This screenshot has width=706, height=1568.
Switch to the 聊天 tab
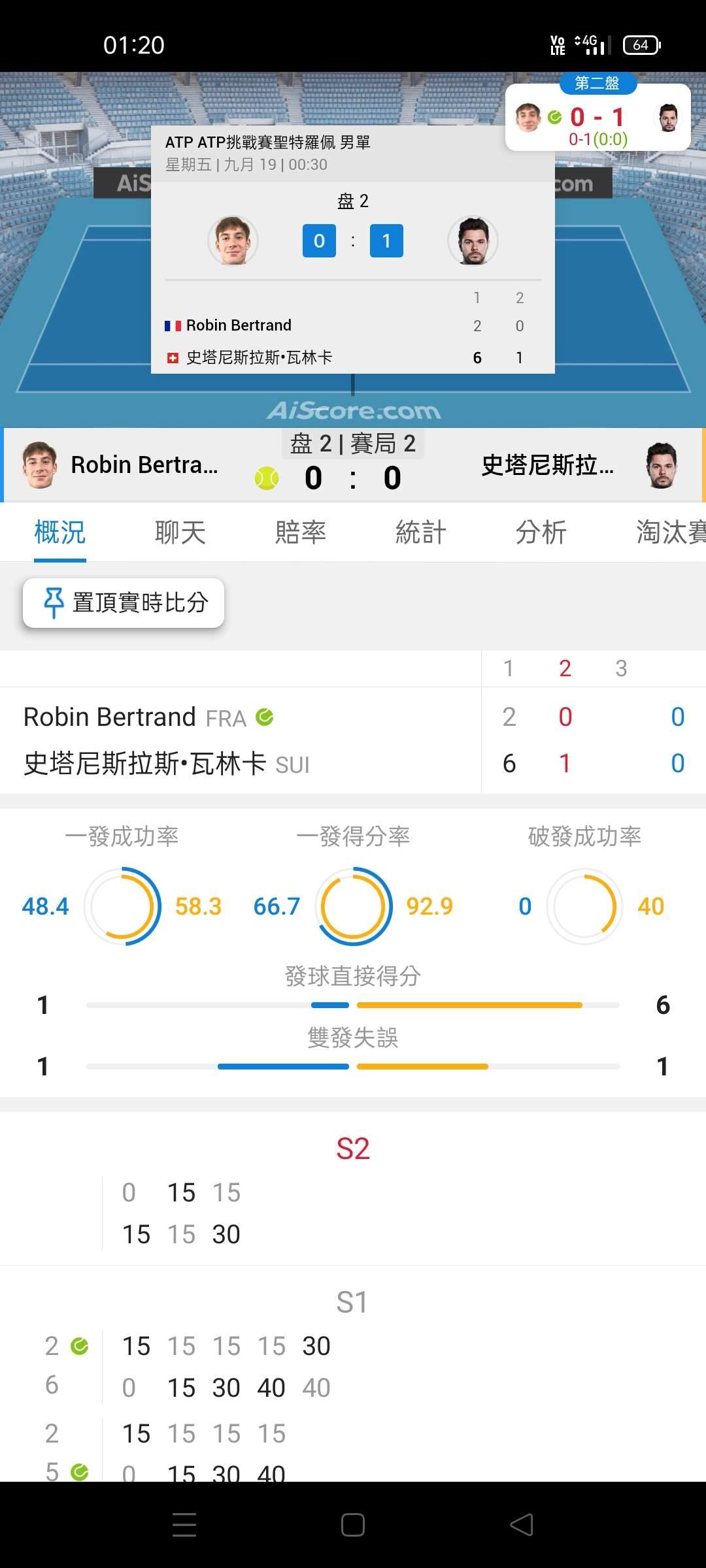(x=180, y=532)
